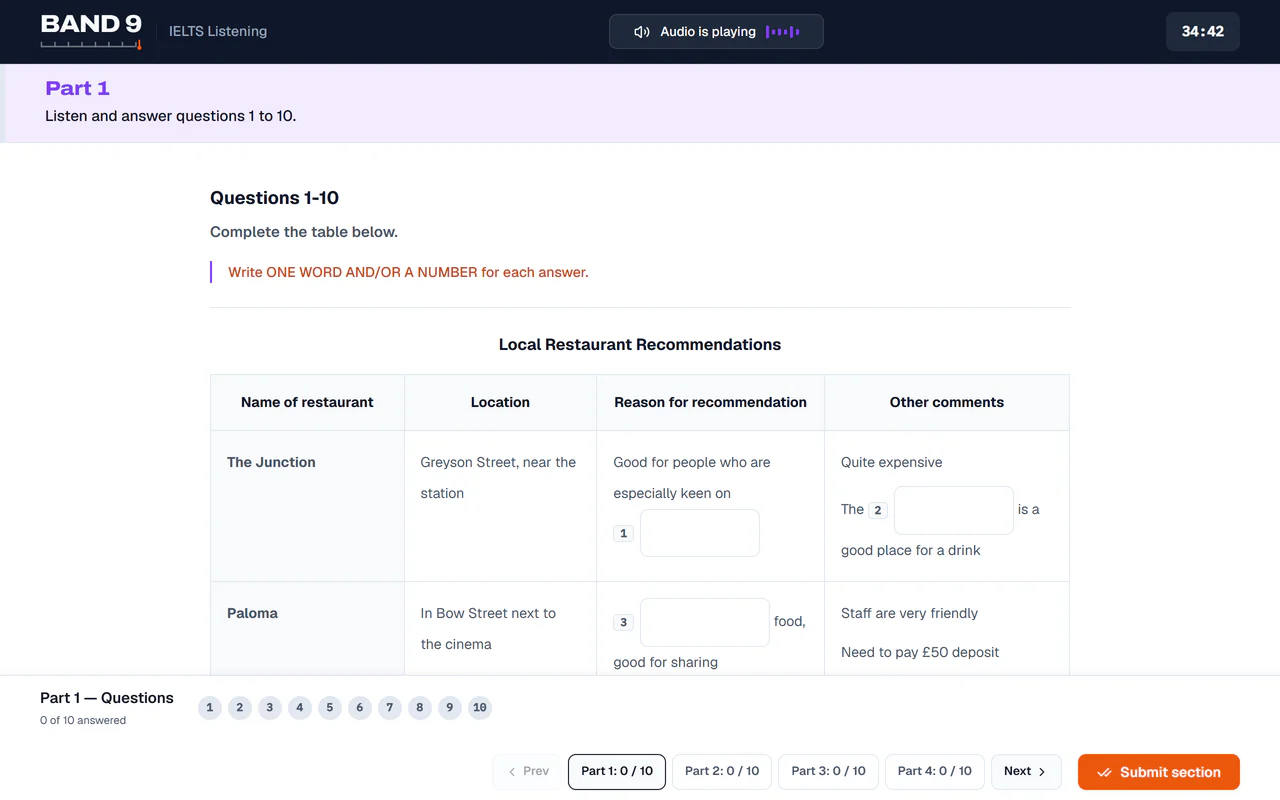
Task: Jump to question 7 in navigator
Action: (389, 708)
